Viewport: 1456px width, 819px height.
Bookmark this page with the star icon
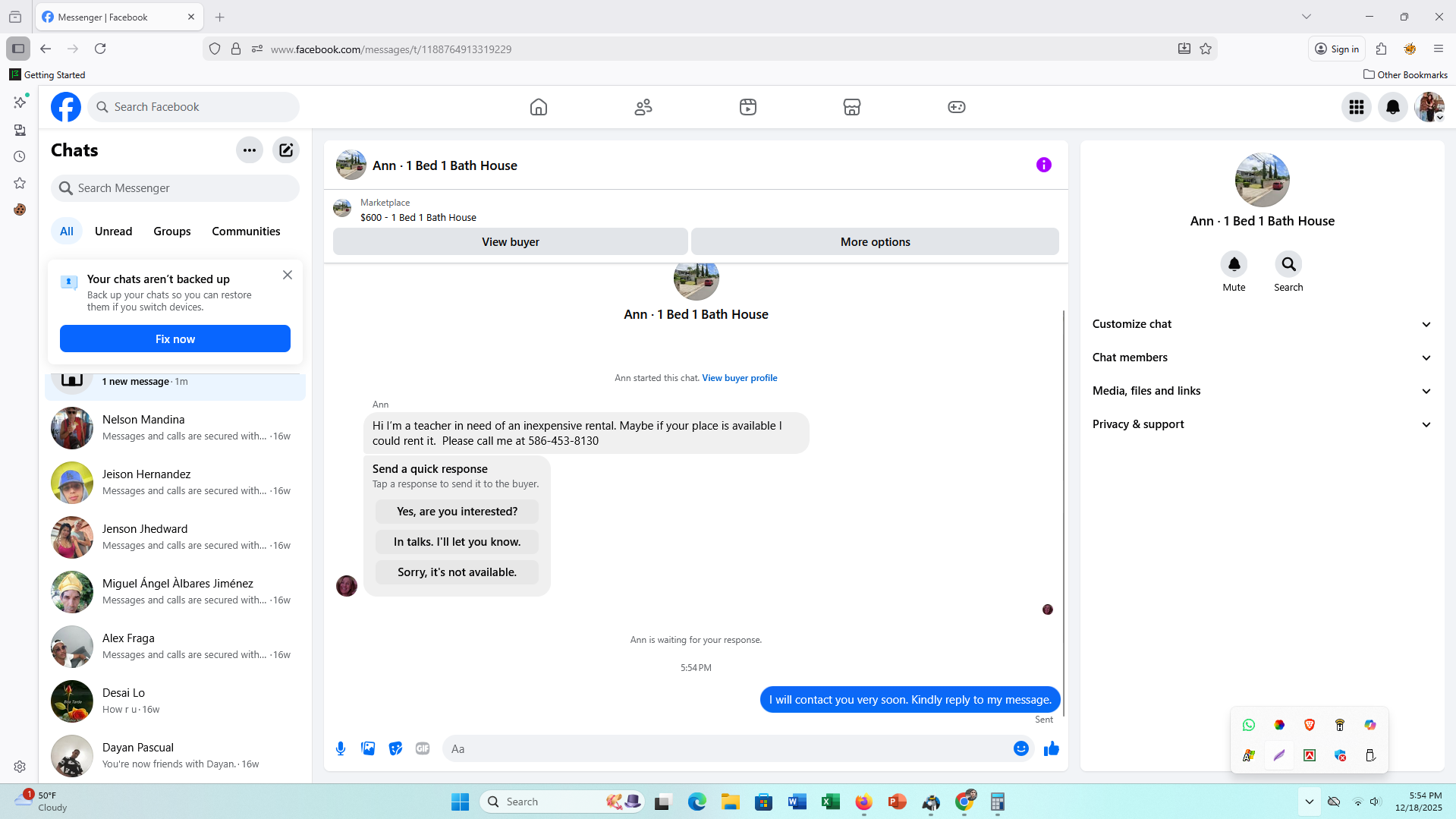(1206, 49)
